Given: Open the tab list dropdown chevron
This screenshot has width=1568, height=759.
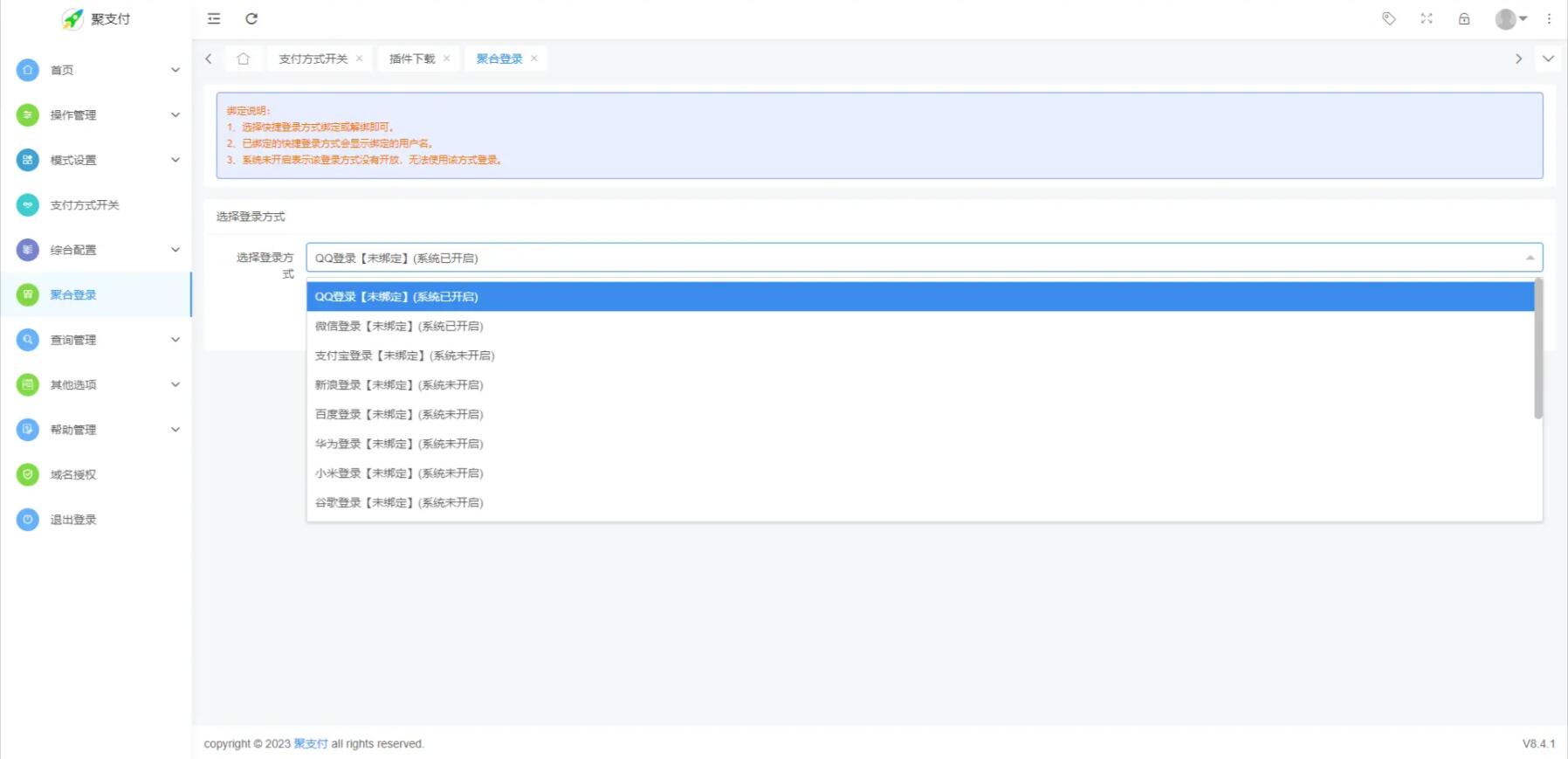Looking at the screenshot, I should coord(1548,59).
